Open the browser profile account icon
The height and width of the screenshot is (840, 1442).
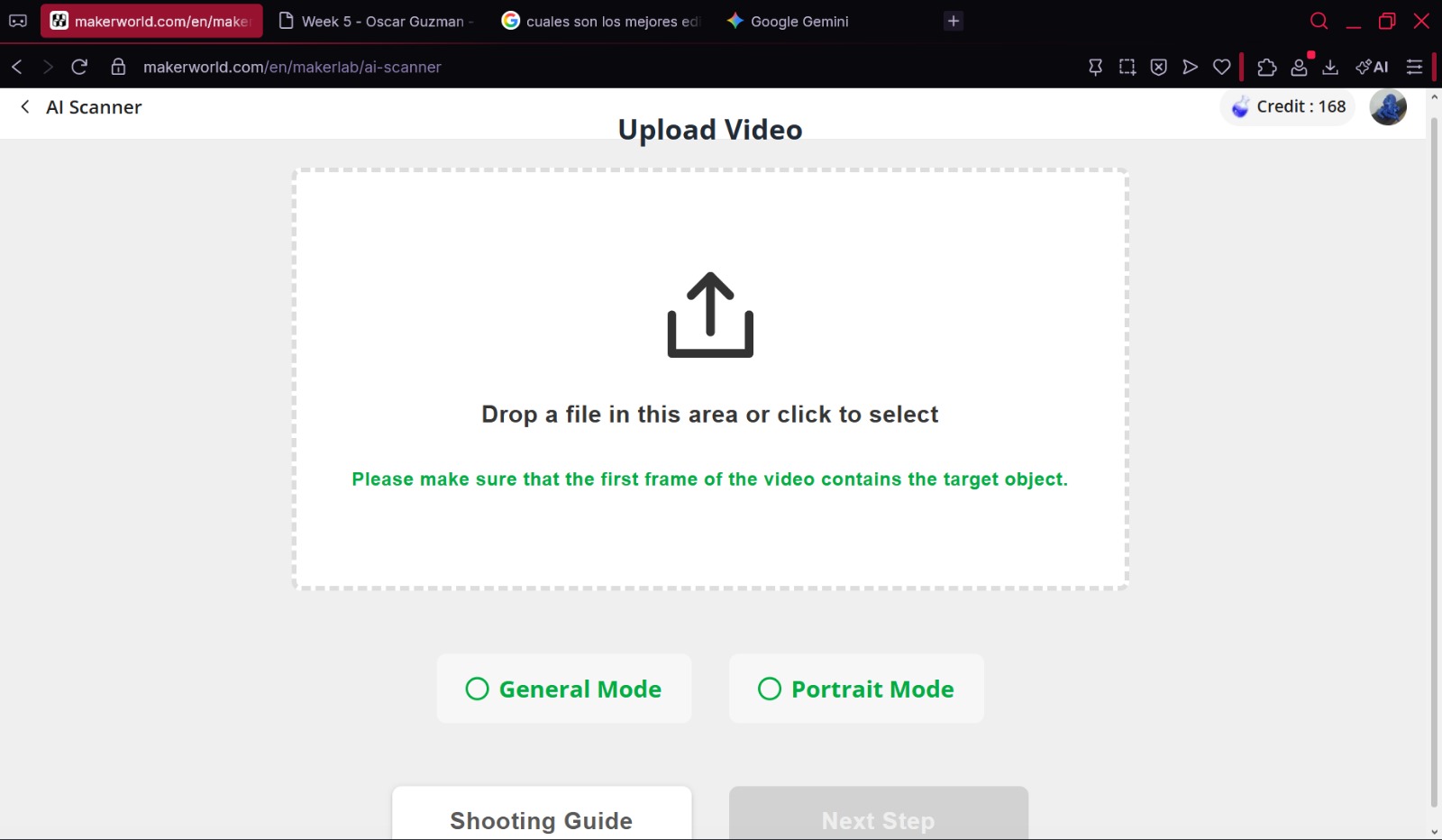point(1299,67)
